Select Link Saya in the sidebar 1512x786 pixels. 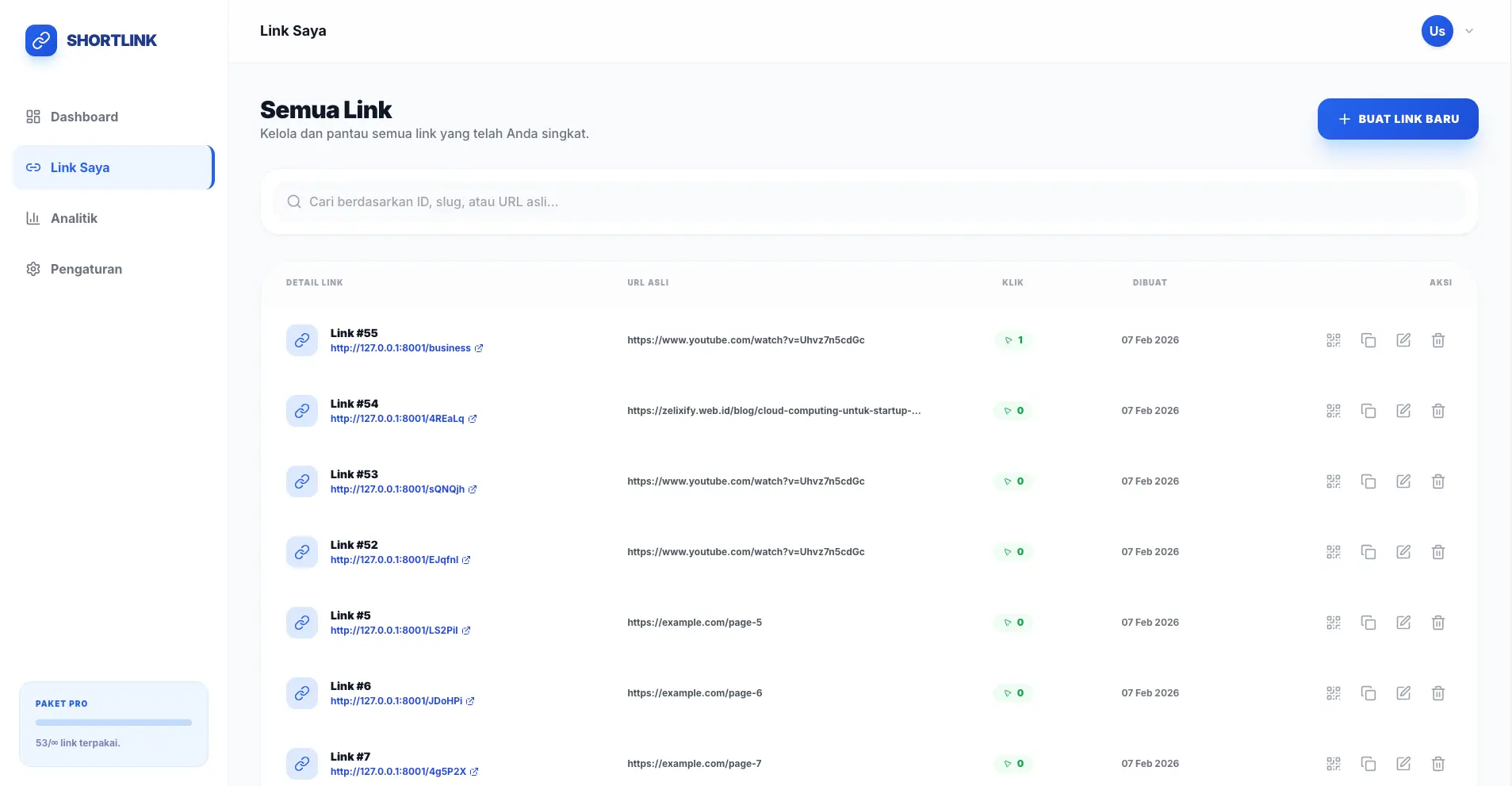80,167
